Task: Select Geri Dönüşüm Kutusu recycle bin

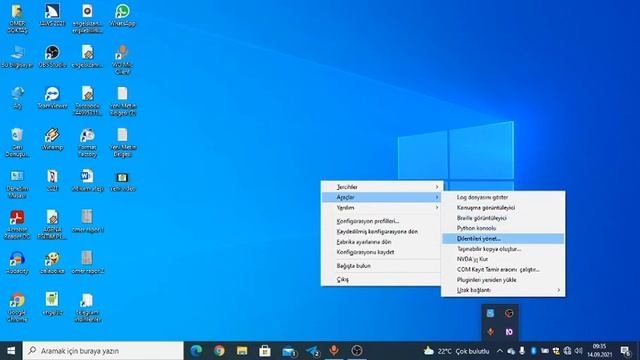Action: [17, 142]
